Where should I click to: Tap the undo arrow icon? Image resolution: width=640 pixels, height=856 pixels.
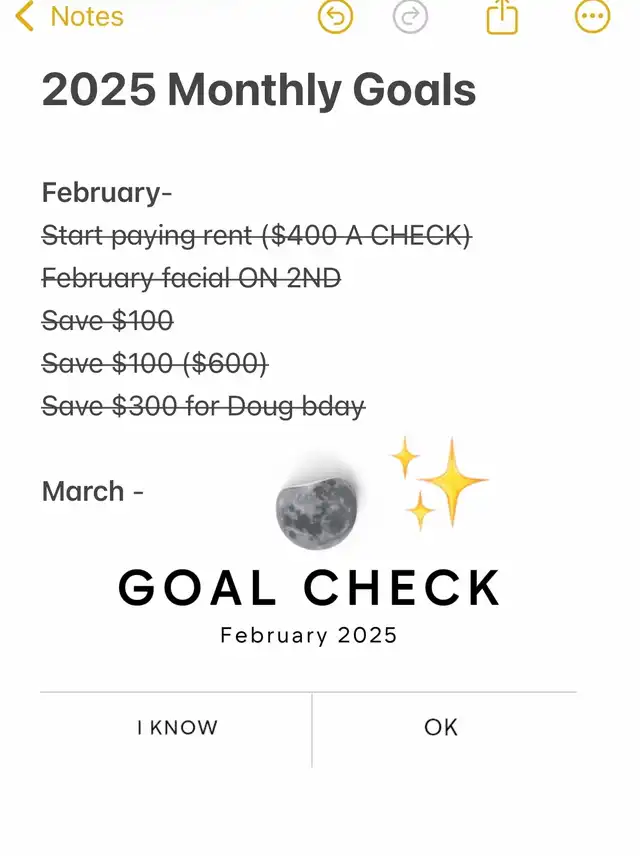[x=335, y=16]
